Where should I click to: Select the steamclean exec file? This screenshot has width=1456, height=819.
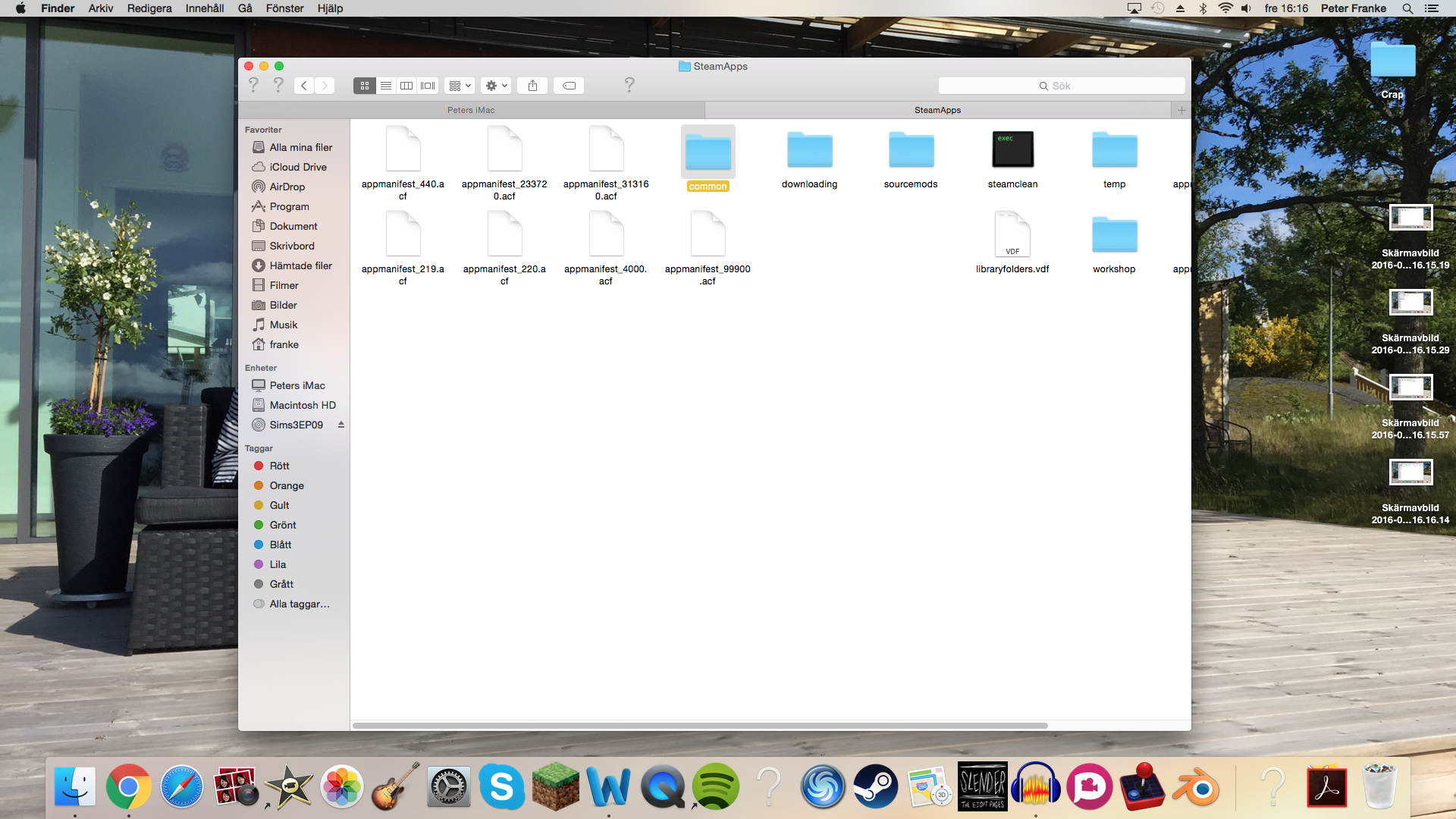tap(1012, 150)
